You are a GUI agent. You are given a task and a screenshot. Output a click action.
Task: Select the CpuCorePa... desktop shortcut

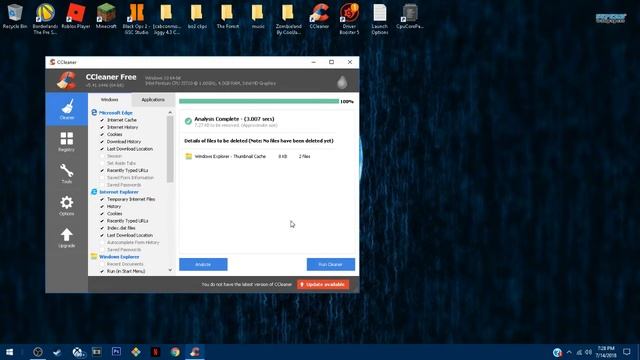tap(410, 16)
